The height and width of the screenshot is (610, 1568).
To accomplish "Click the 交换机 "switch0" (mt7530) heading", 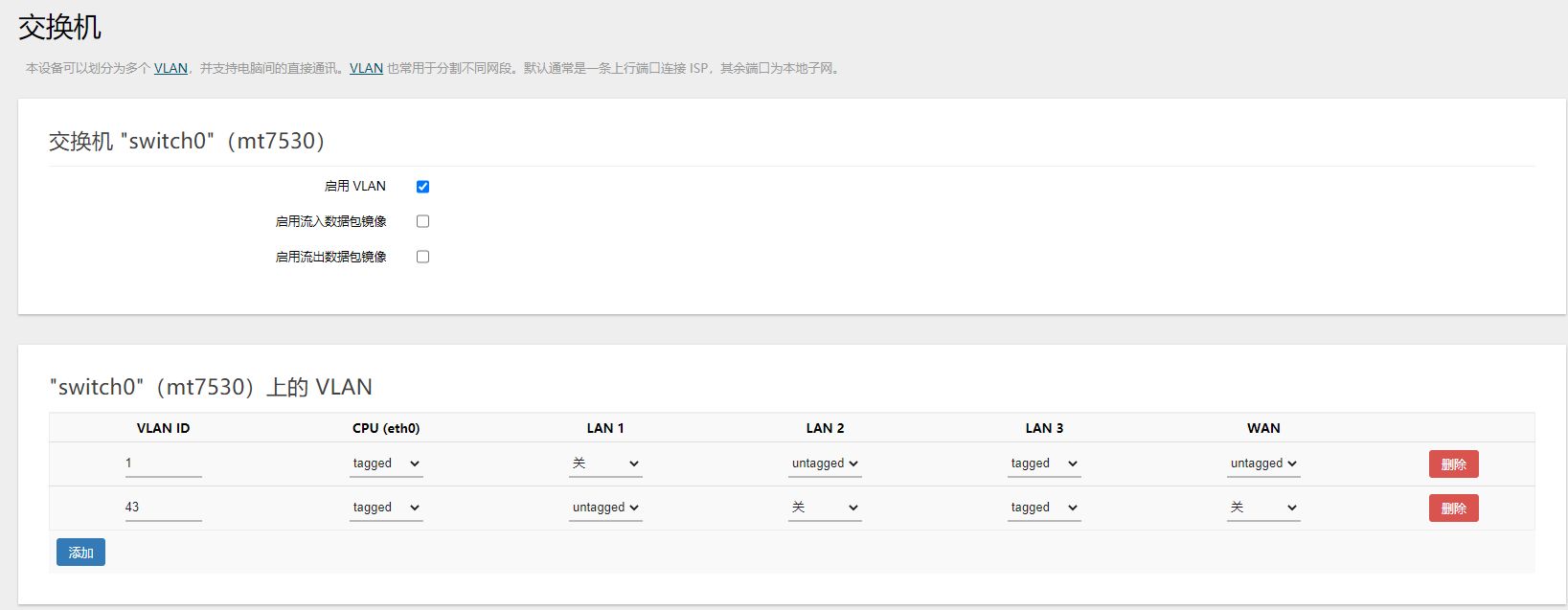I will click(x=187, y=142).
